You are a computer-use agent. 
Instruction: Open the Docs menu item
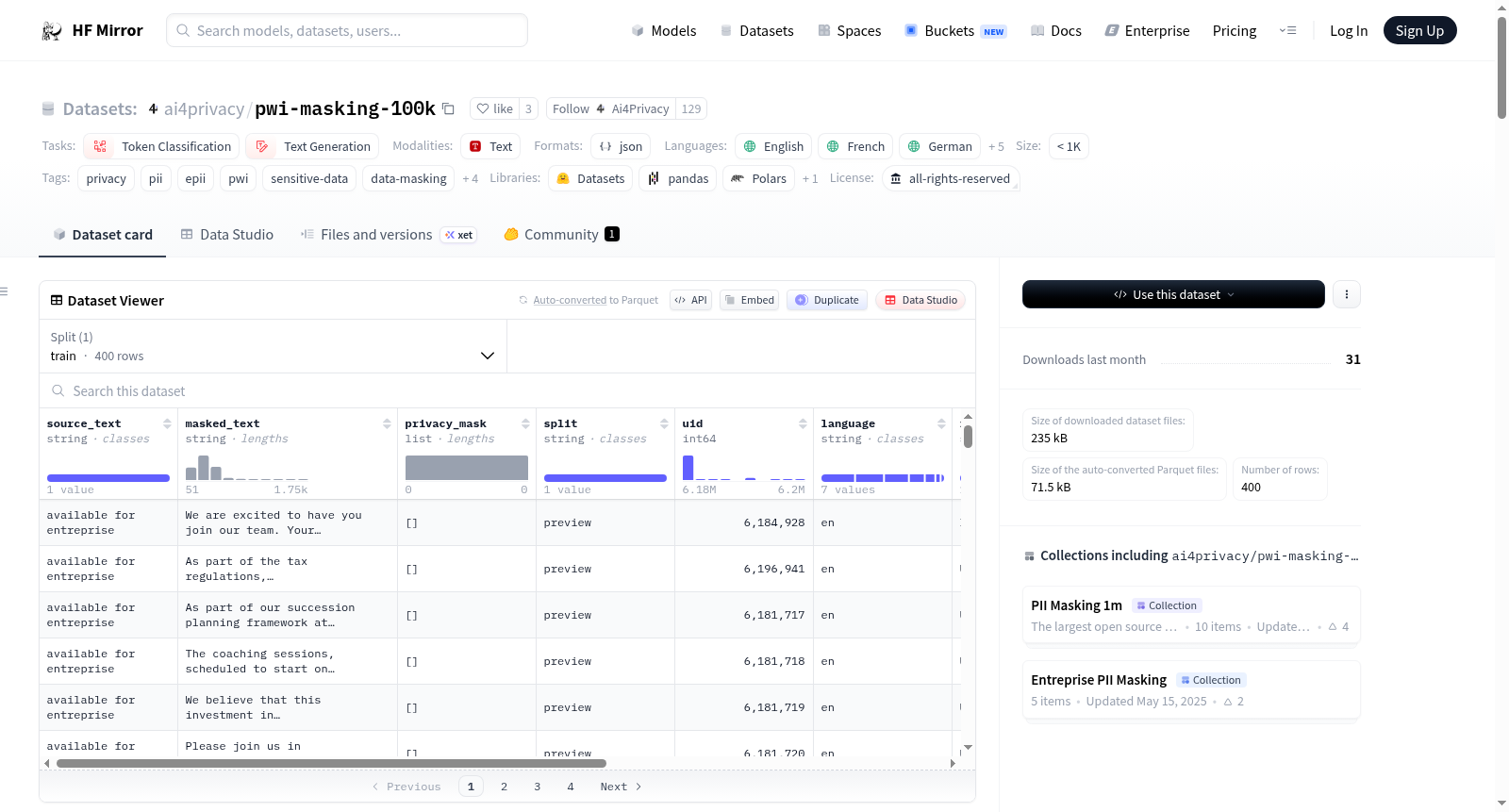(x=1056, y=31)
